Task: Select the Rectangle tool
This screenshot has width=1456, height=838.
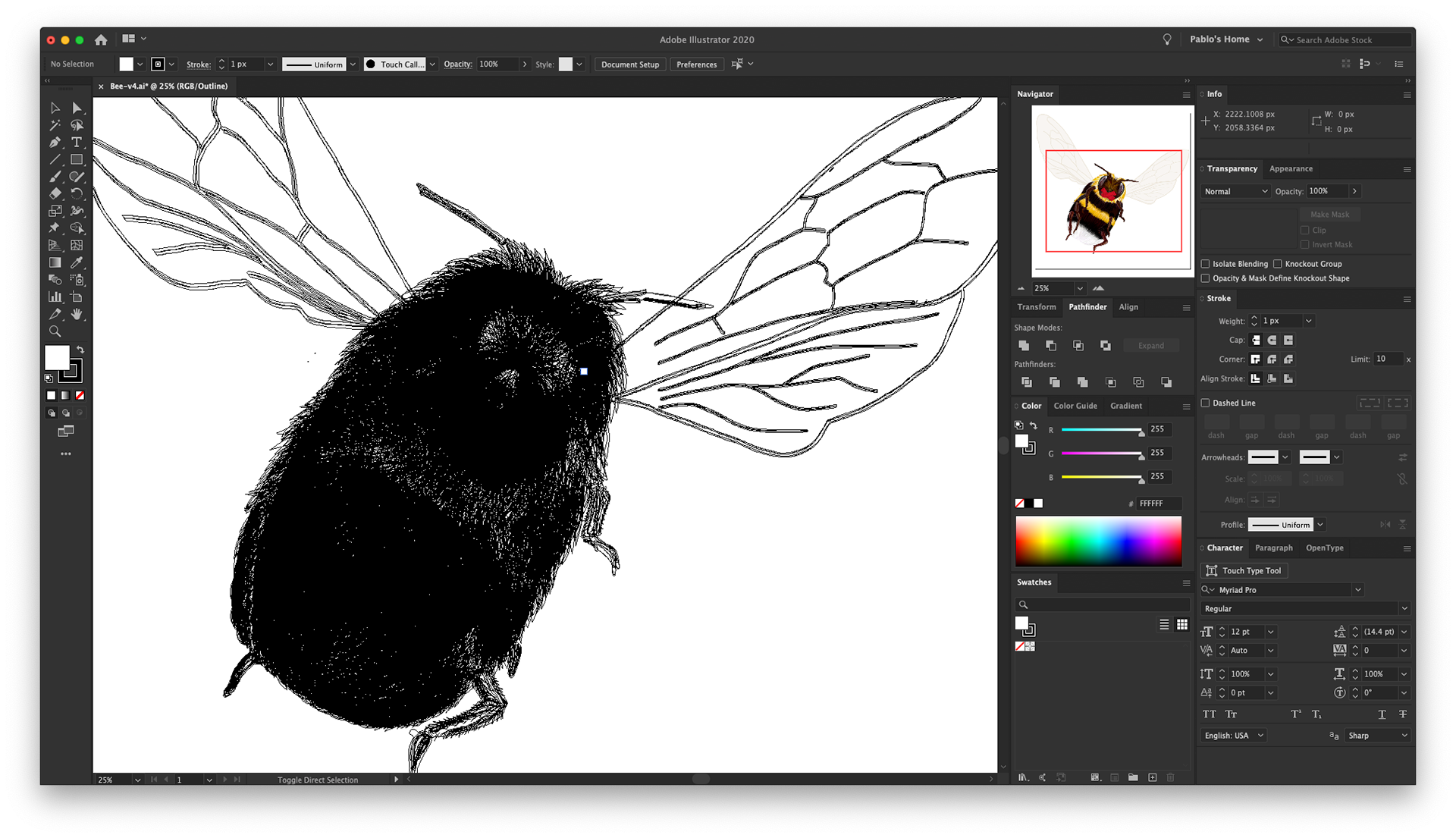Action: click(77, 159)
